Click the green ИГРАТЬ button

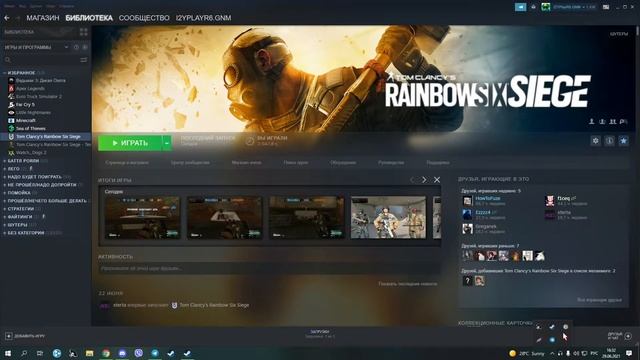[x=130, y=143]
